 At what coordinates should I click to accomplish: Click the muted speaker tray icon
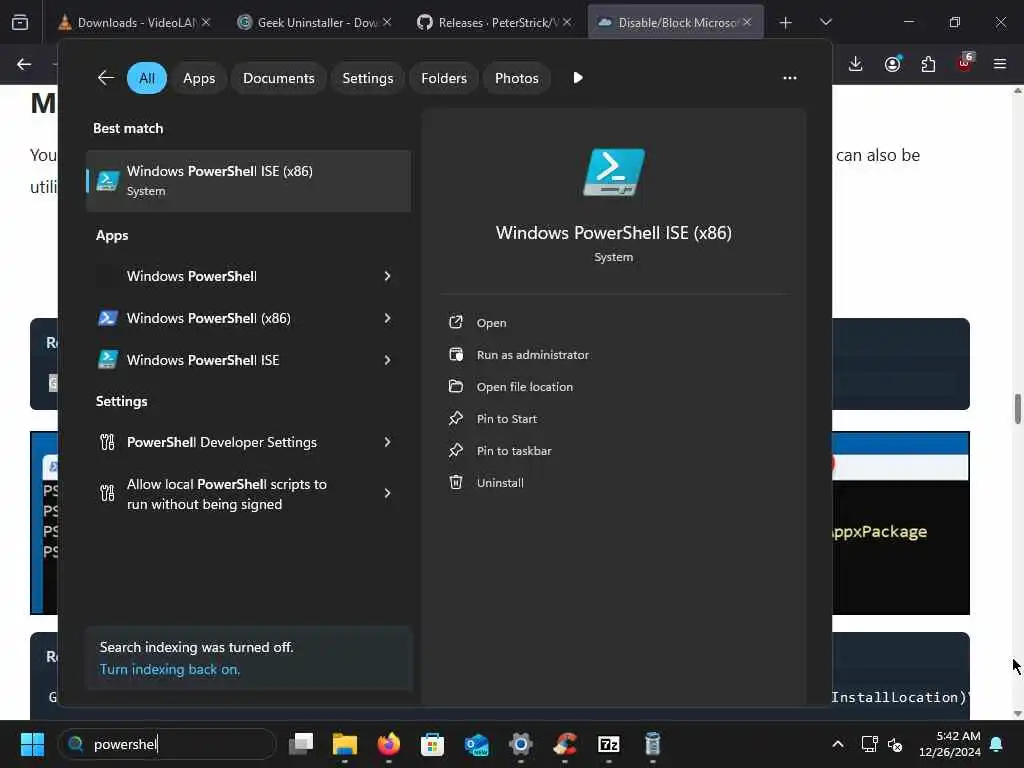[x=896, y=744]
